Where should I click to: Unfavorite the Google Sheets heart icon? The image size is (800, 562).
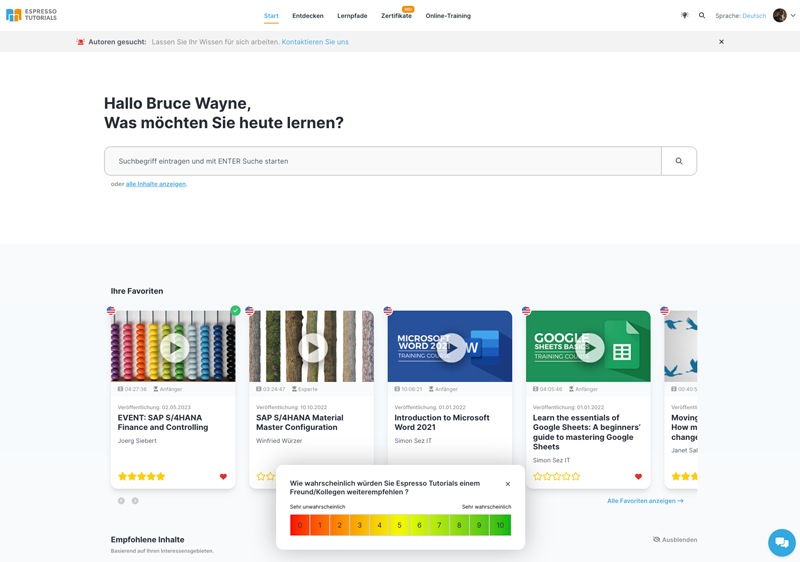pos(638,476)
